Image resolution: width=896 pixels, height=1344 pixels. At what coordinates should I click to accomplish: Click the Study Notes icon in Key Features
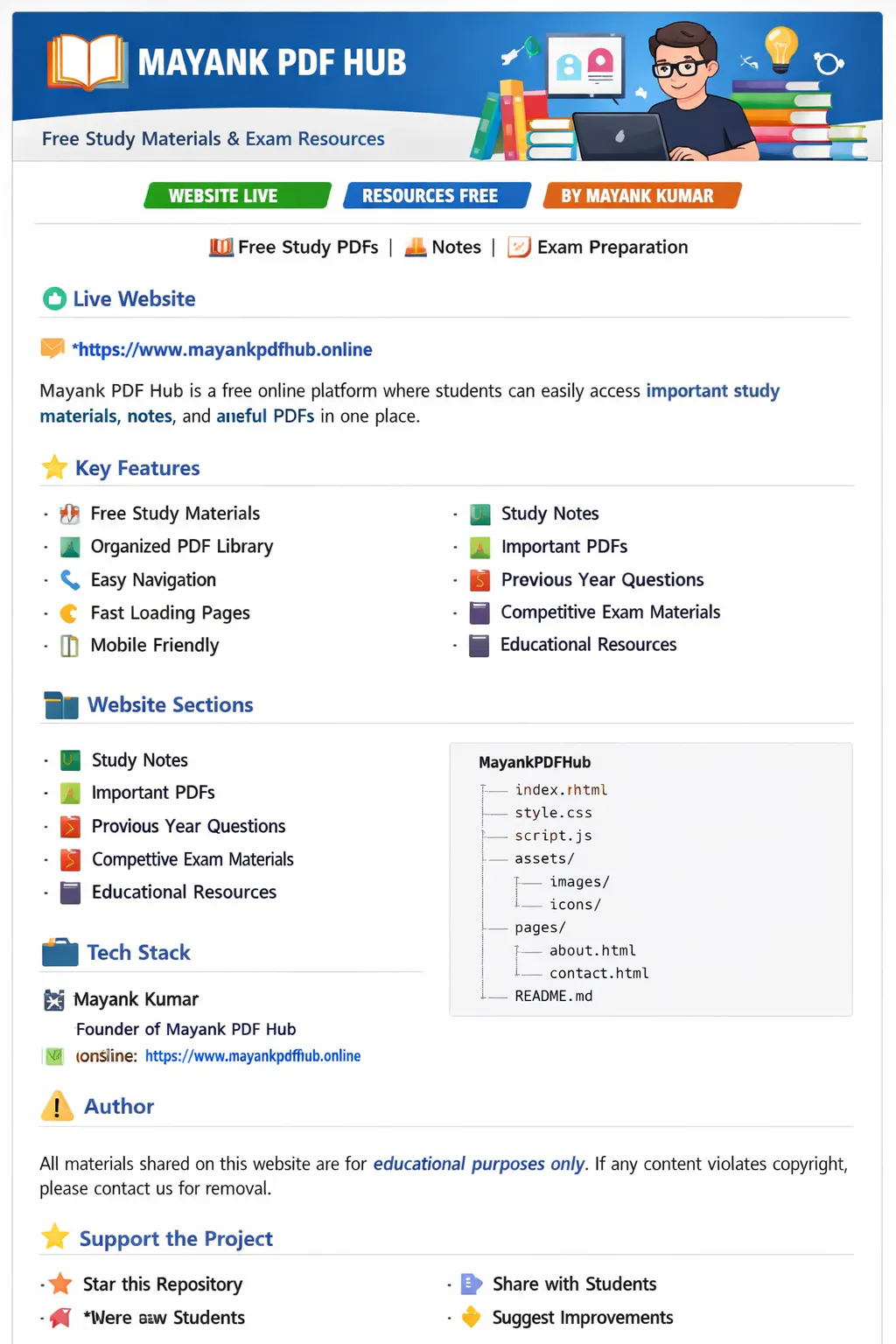coord(479,514)
